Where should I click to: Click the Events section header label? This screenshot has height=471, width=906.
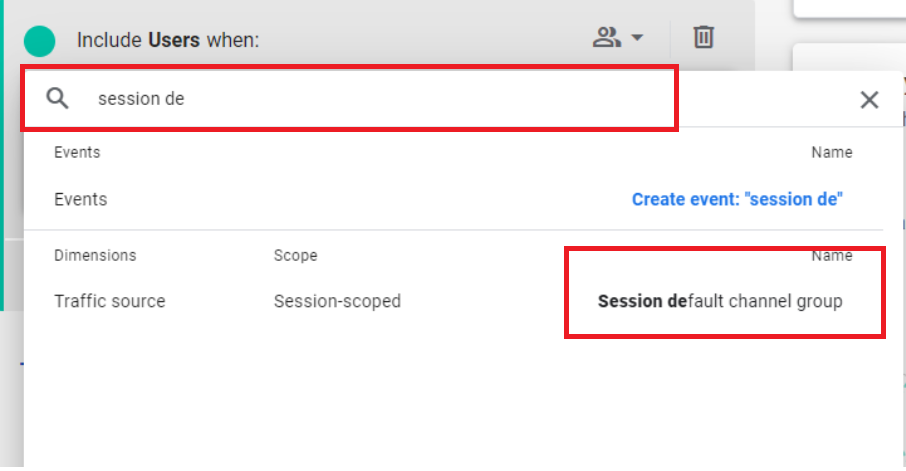[x=77, y=153]
